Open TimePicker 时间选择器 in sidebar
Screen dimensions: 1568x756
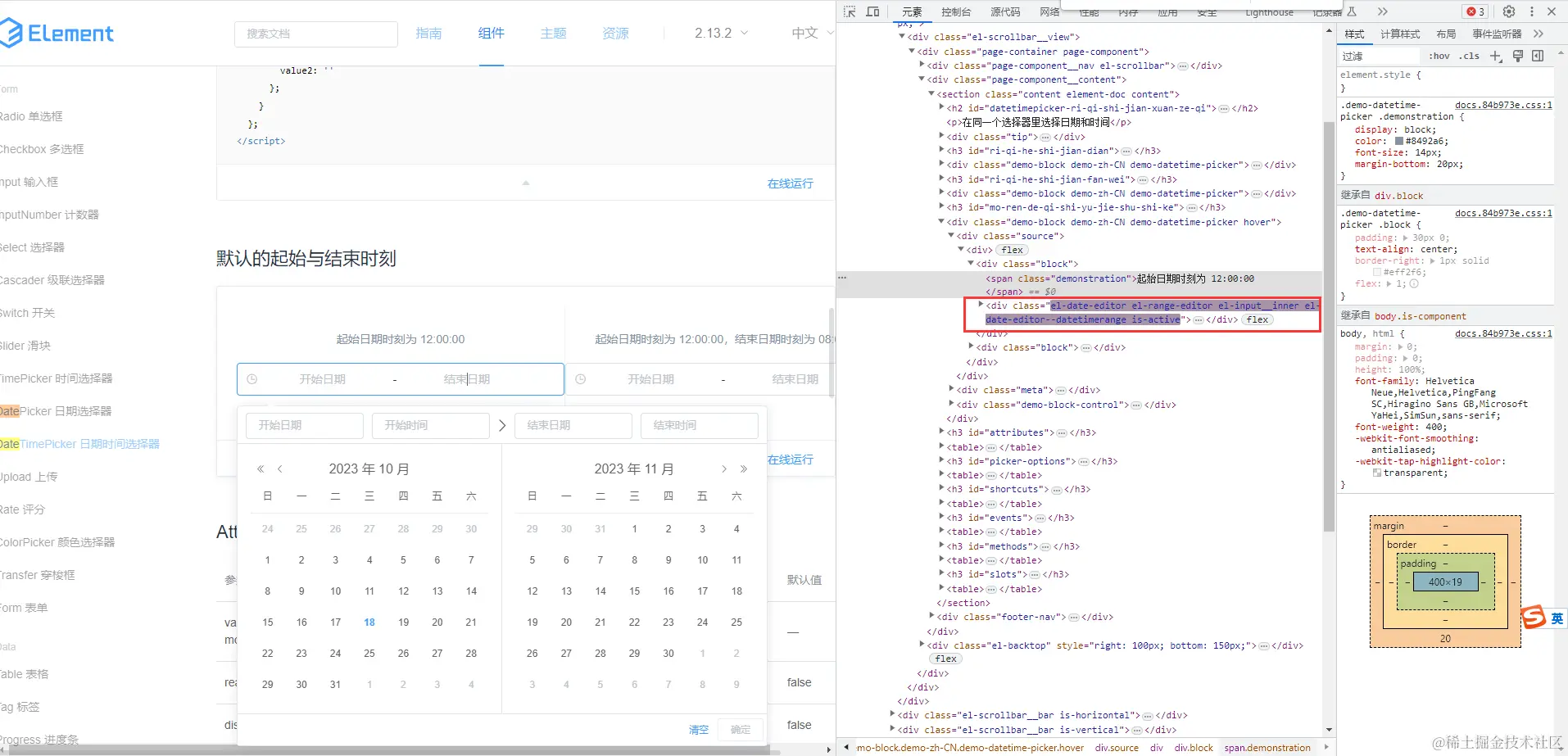(x=57, y=378)
